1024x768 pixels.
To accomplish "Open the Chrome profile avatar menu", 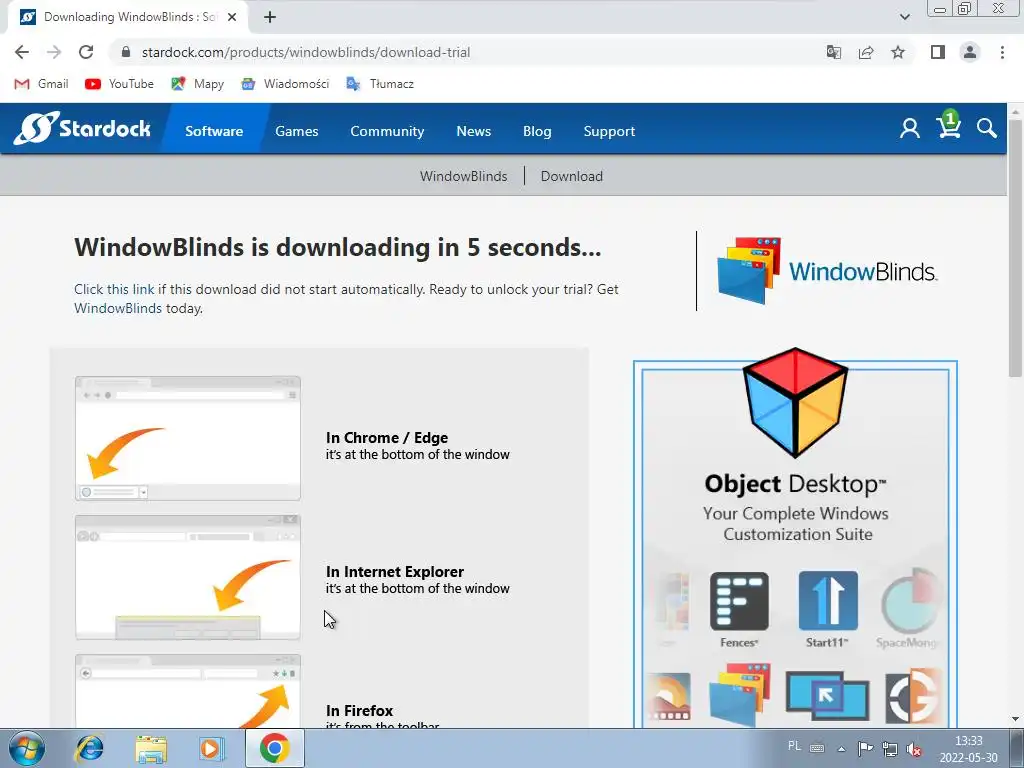I will click(970, 52).
